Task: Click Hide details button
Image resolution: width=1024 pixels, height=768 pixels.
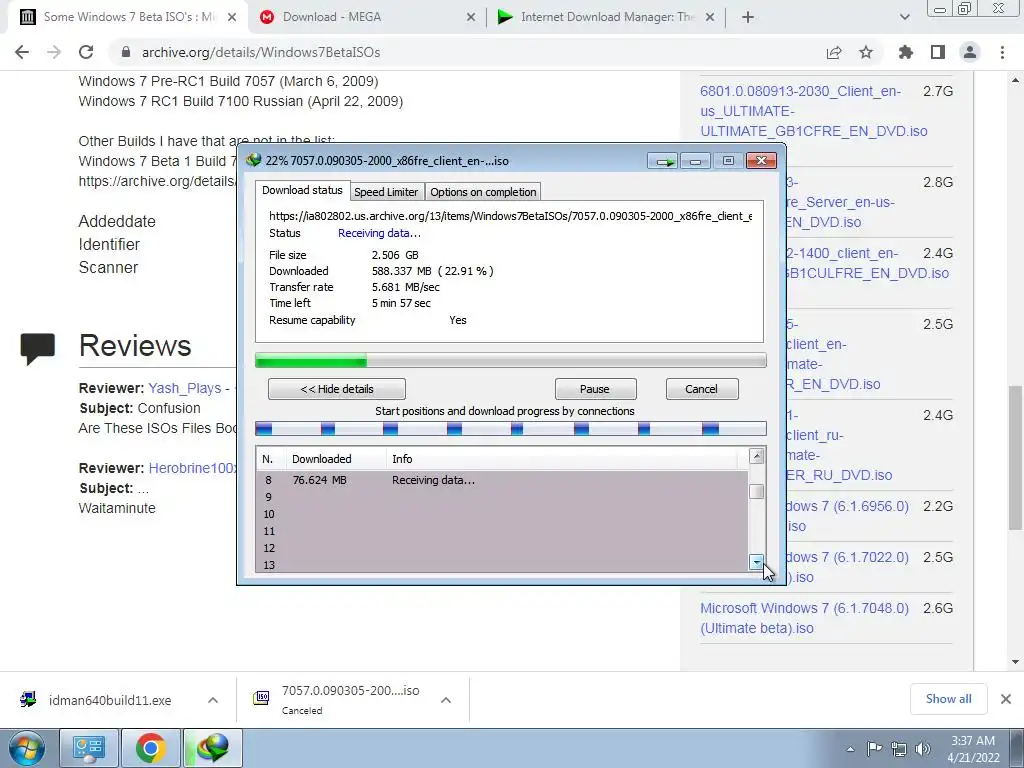Action: (337, 389)
